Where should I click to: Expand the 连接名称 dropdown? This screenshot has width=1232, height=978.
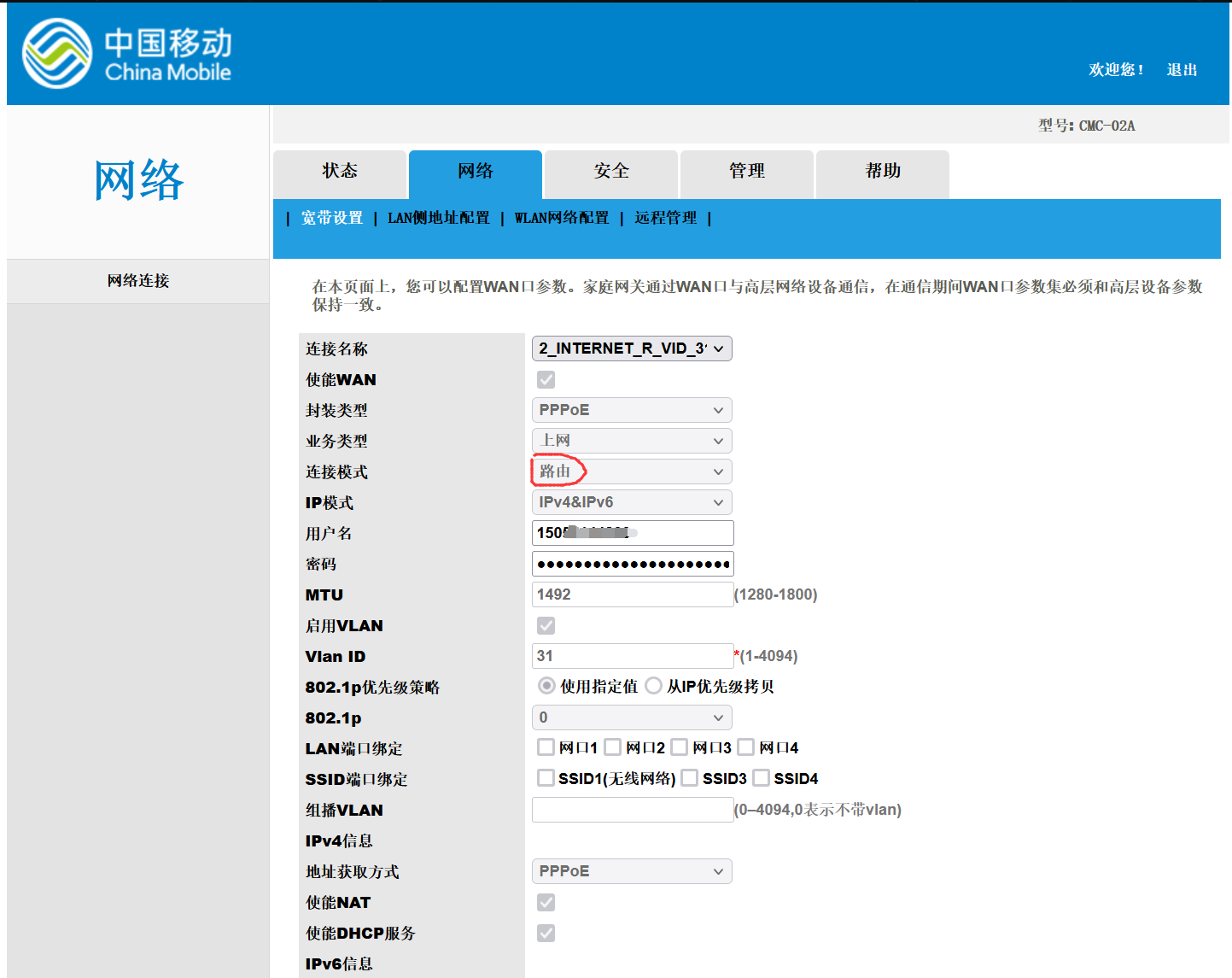(632, 348)
